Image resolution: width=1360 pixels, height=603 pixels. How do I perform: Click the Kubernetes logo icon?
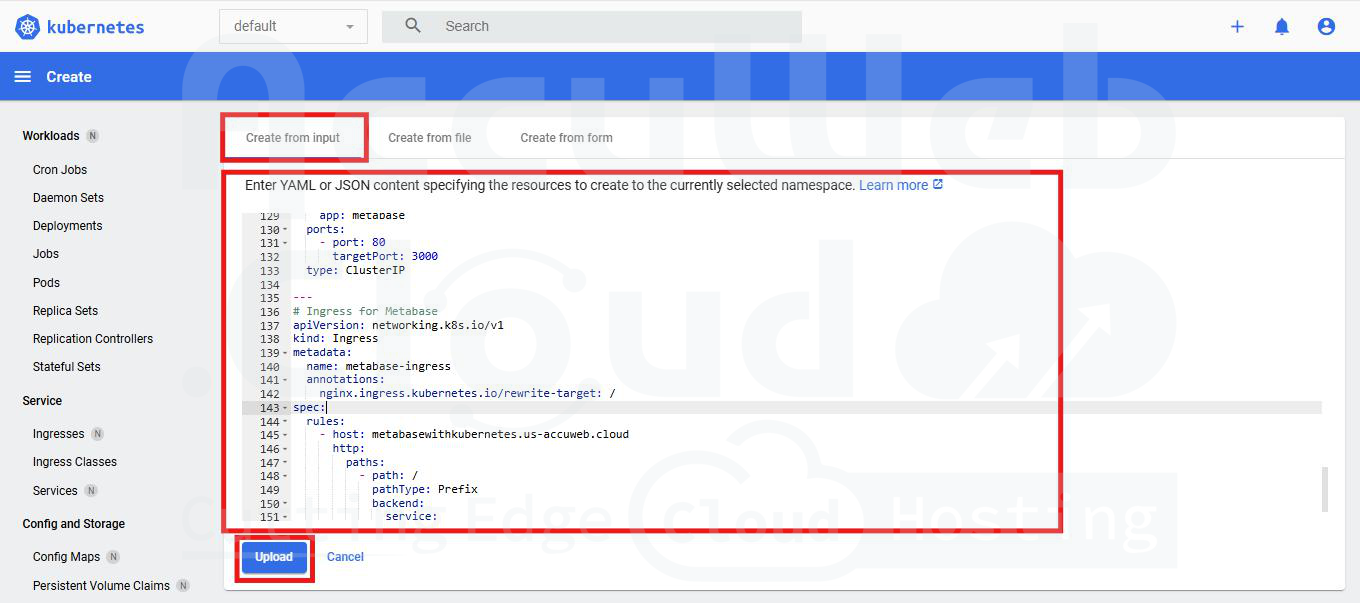[x=28, y=27]
